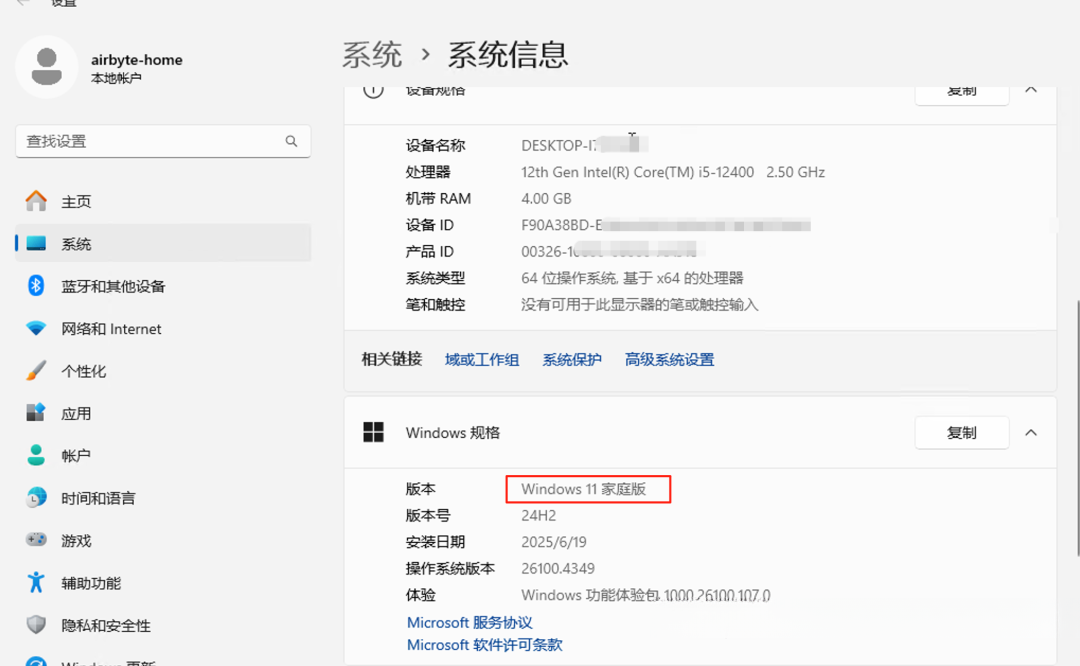Select 隐私和安全性 in the sidebar
This screenshot has width=1080, height=666.
coord(163,625)
